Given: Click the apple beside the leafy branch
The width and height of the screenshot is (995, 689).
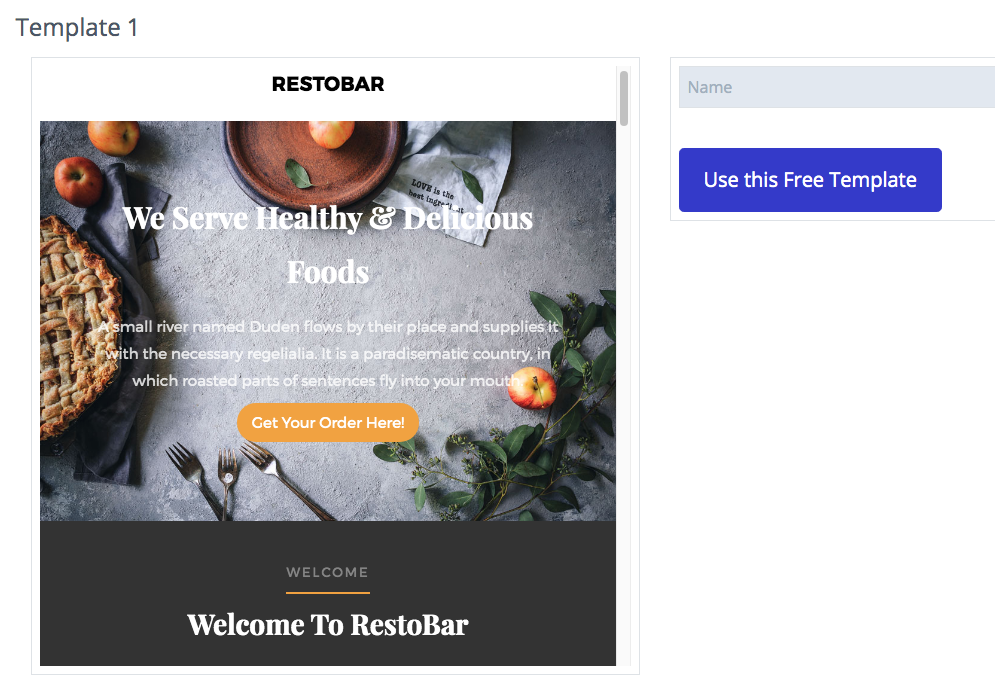Looking at the screenshot, I should (532, 388).
